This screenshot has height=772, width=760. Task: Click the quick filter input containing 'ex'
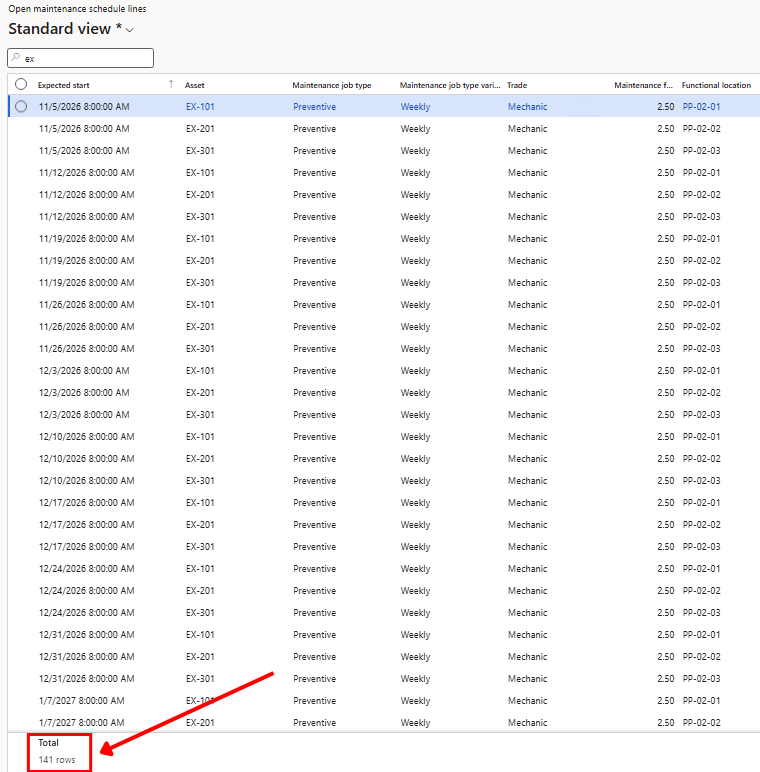(x=80, y=58)
